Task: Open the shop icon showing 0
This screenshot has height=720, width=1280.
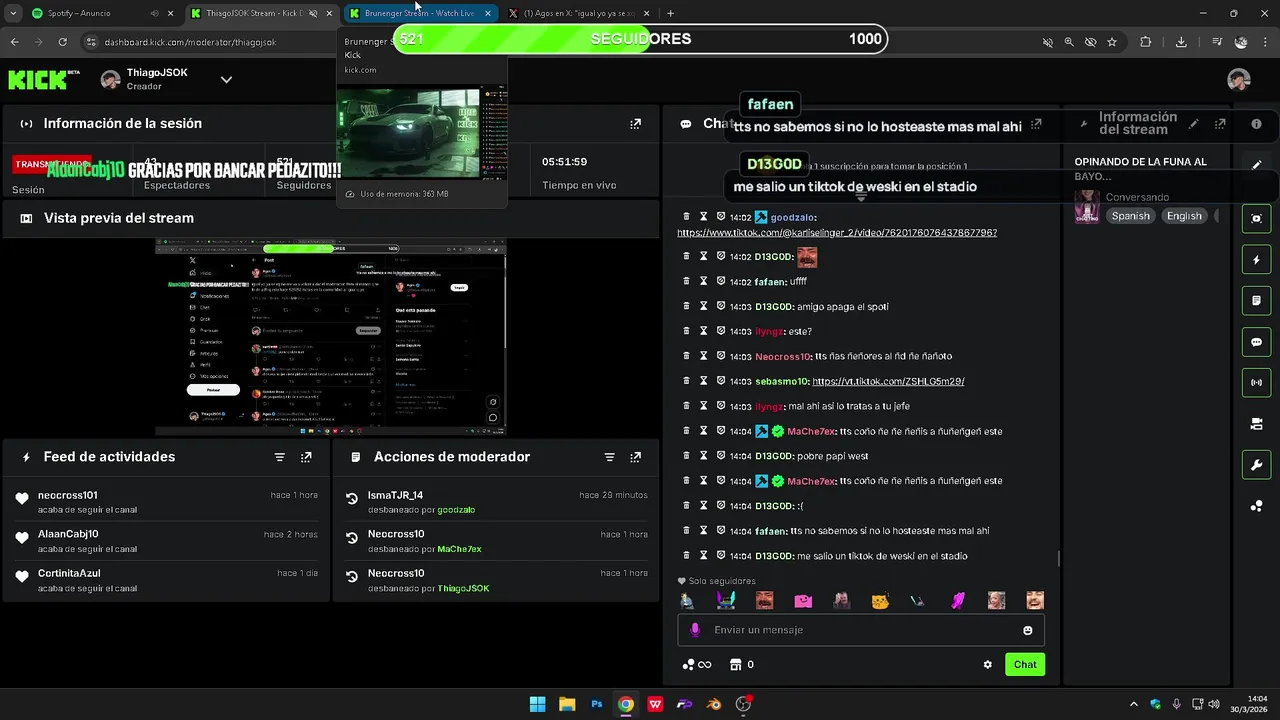Action: 742,664
